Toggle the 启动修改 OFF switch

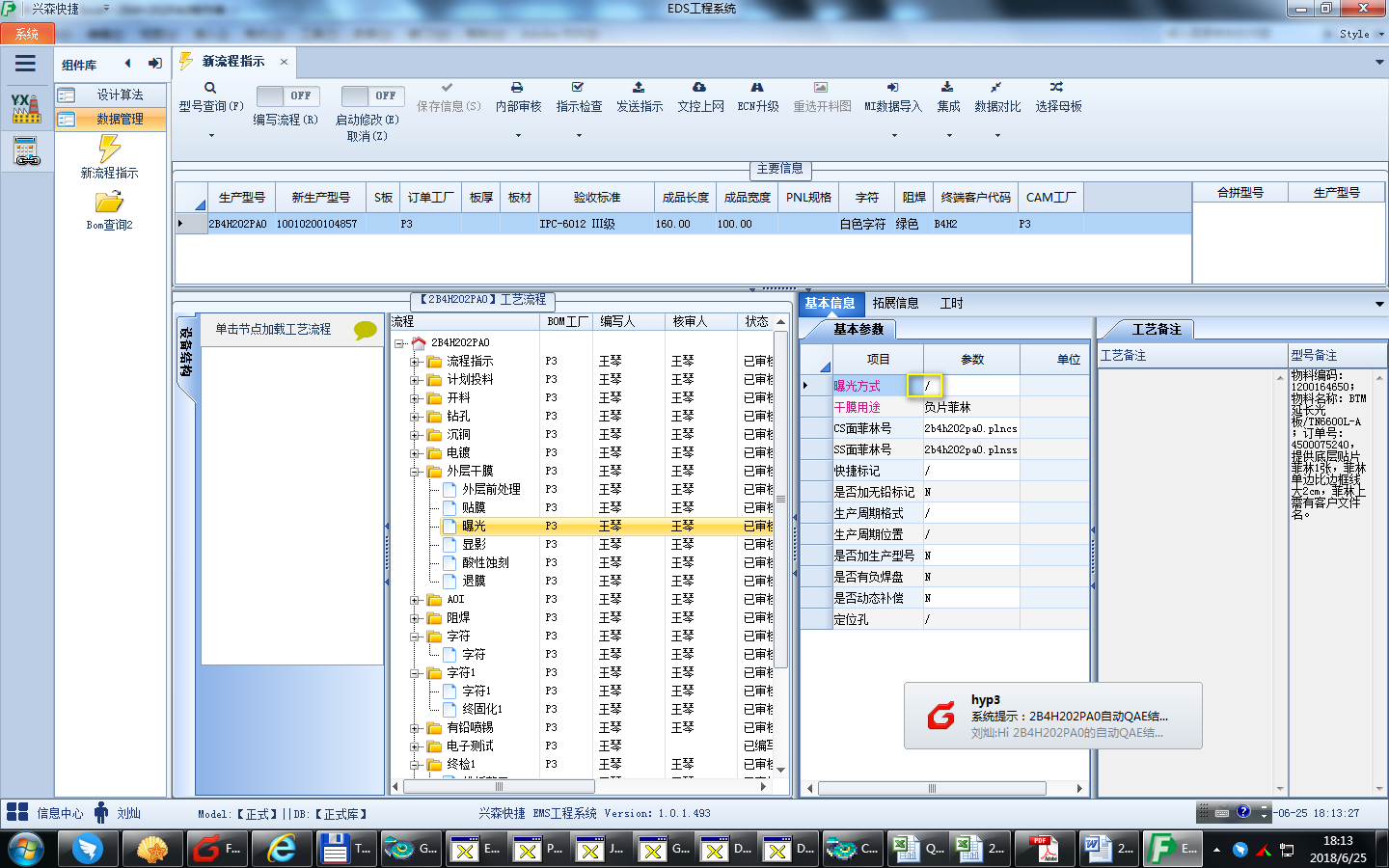point(373,95)
